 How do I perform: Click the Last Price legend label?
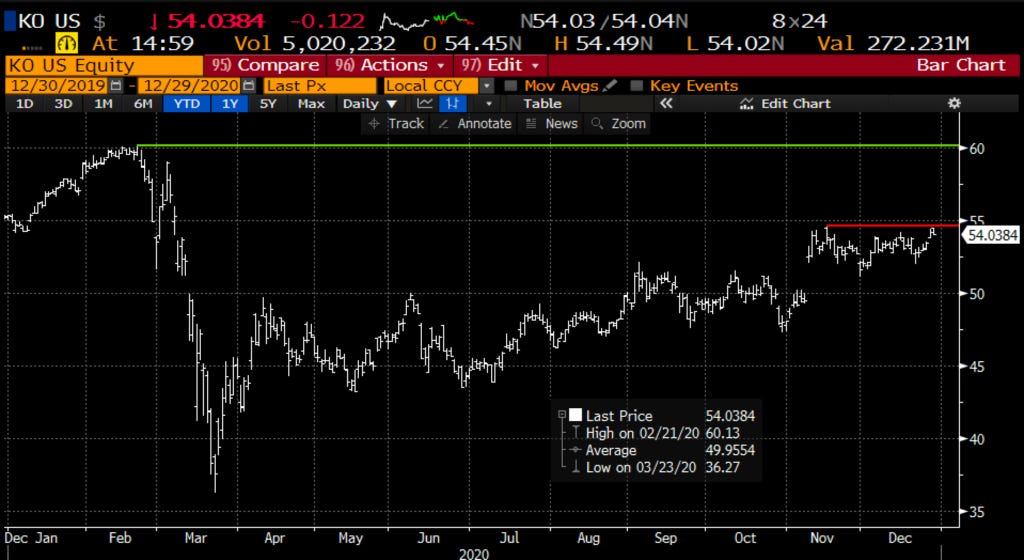click(619, 416)
